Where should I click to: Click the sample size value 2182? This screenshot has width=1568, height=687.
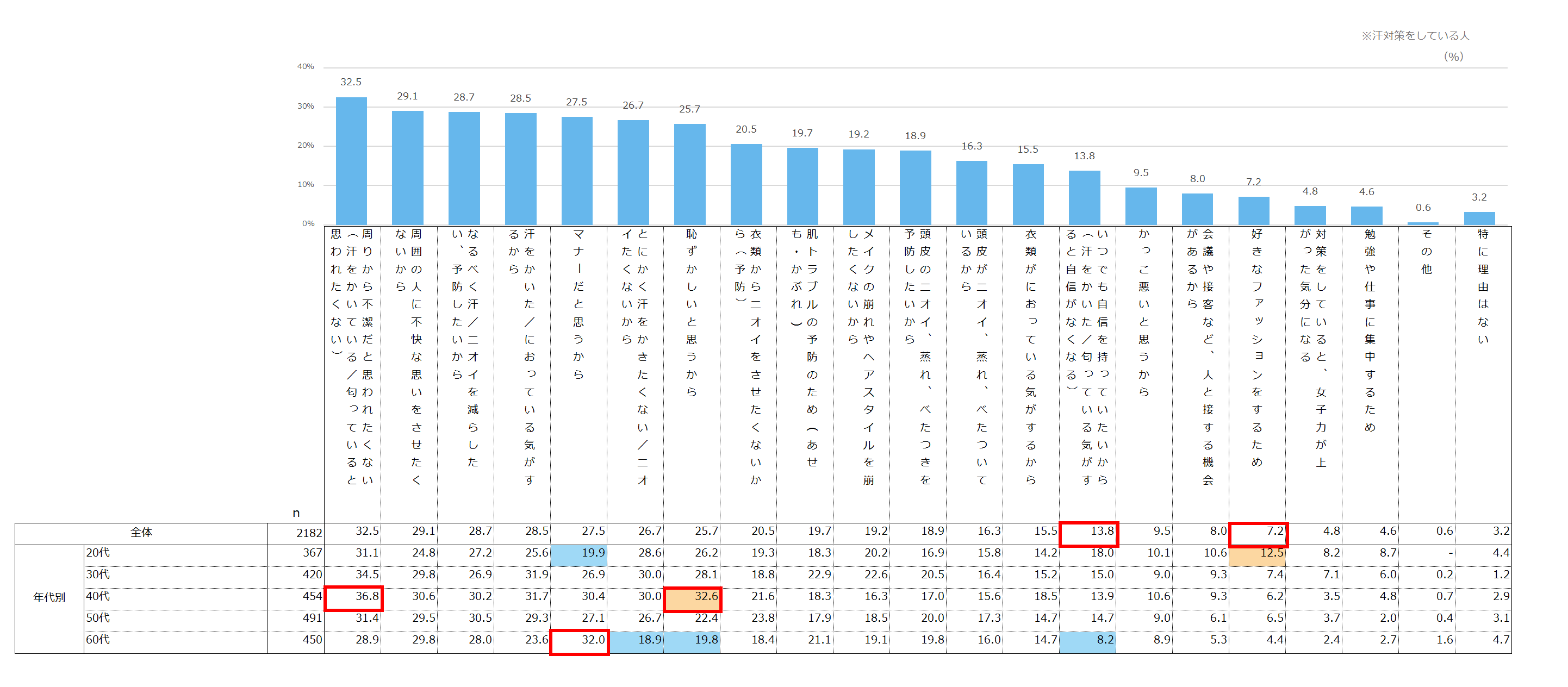[309, 534]
